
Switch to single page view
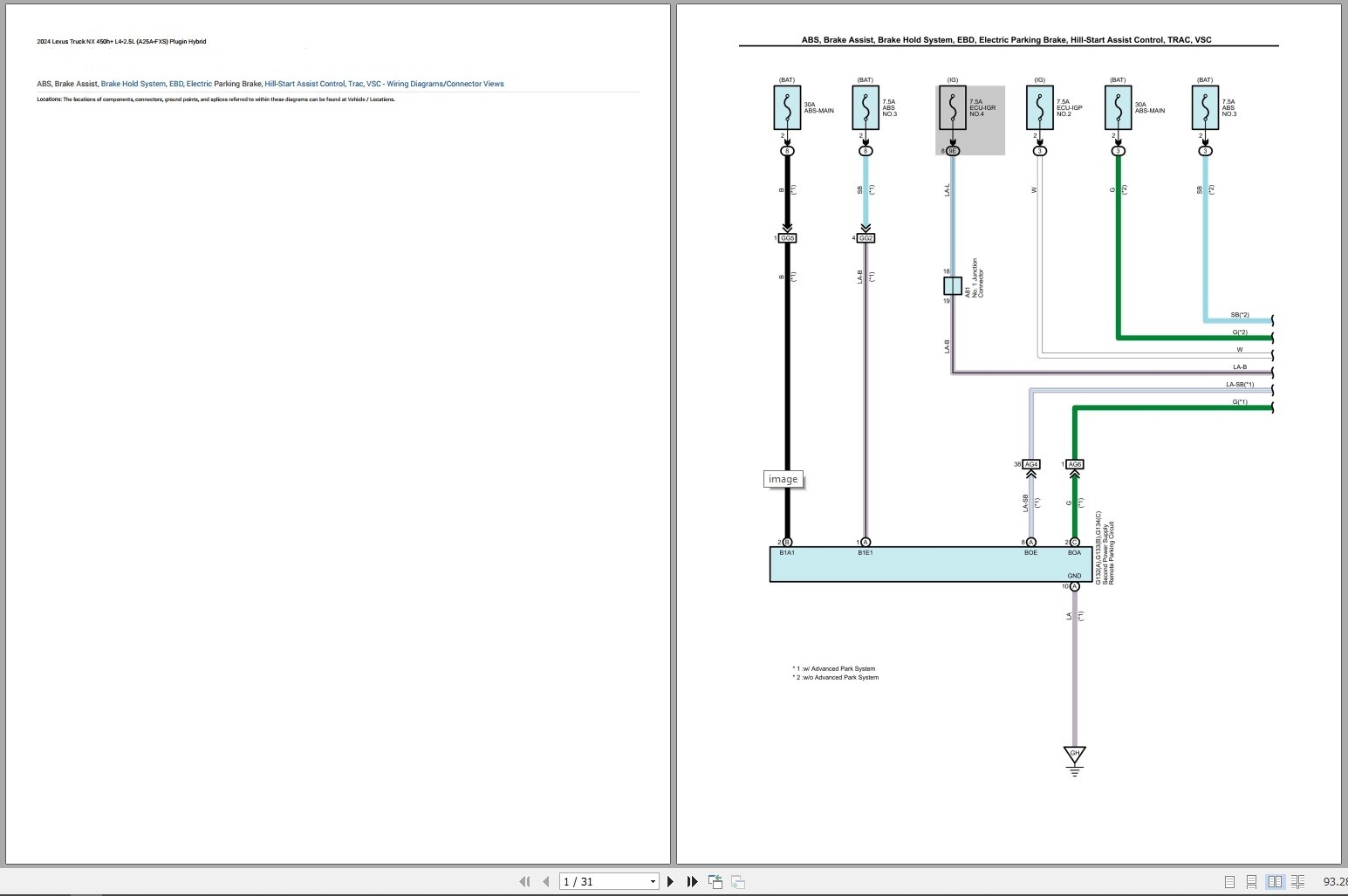pos(1230,882)
